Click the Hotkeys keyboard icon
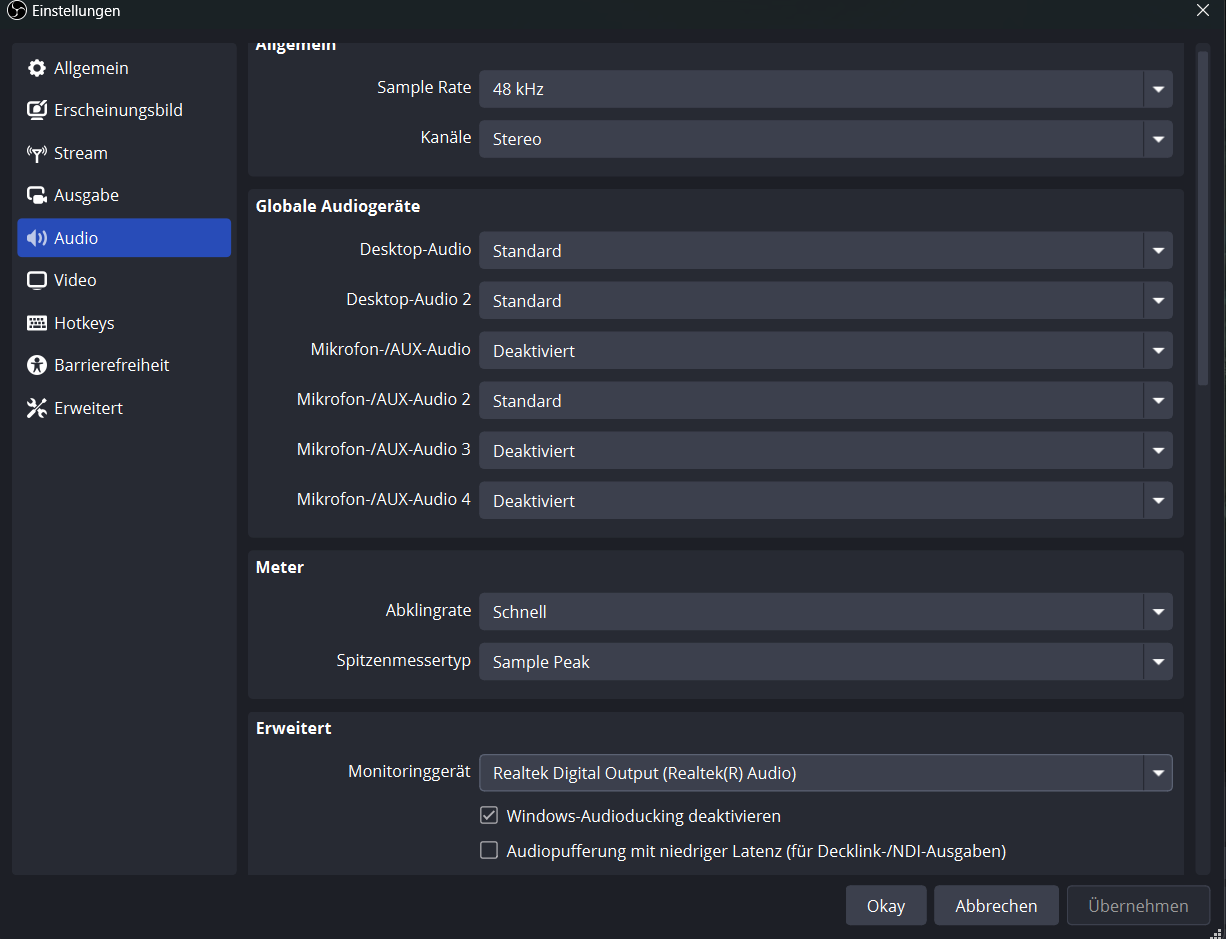1226x939 pixels. pyautogui.click(x=37, y=323)
